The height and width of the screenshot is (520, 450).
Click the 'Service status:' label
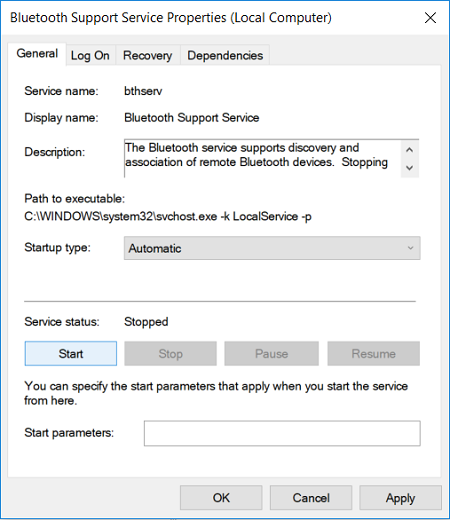click(x=62, y=322)
